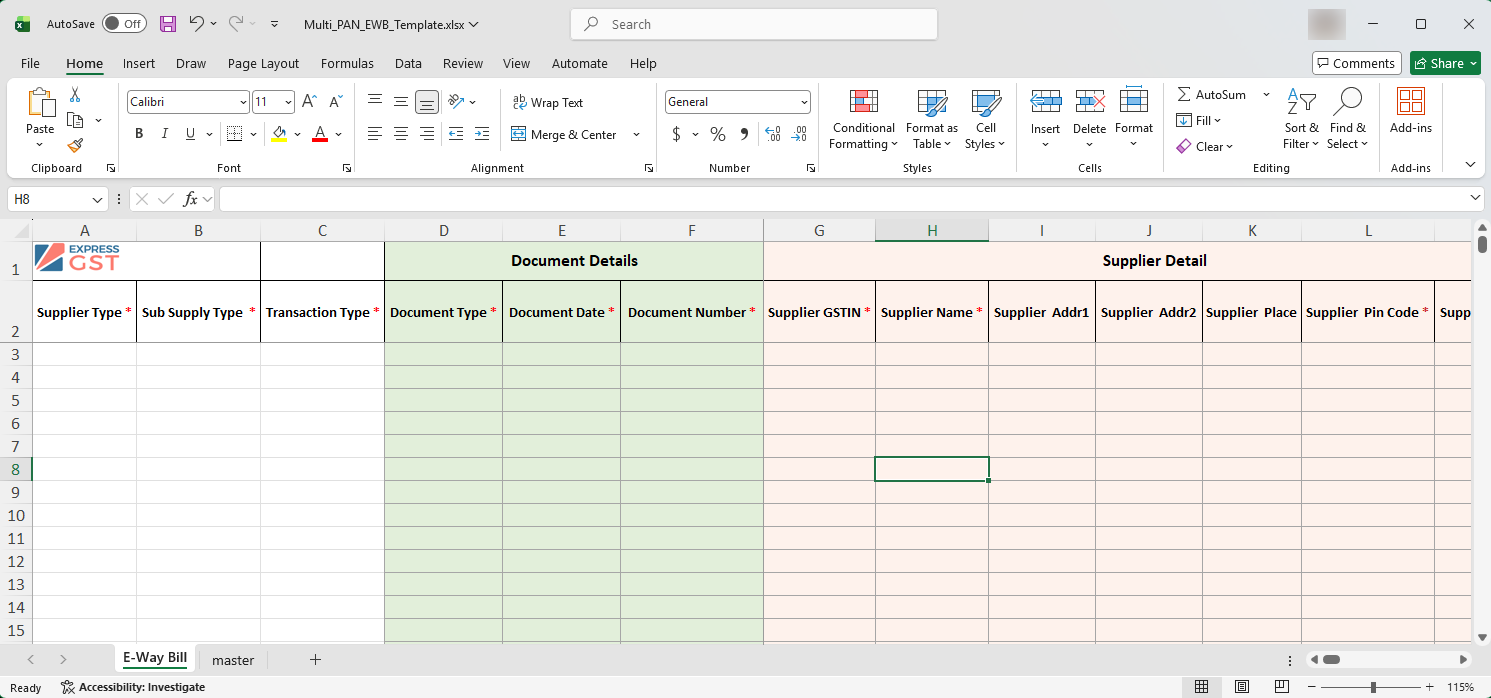
Task: Click the Cut scissors icon
Action: [75, 95]
